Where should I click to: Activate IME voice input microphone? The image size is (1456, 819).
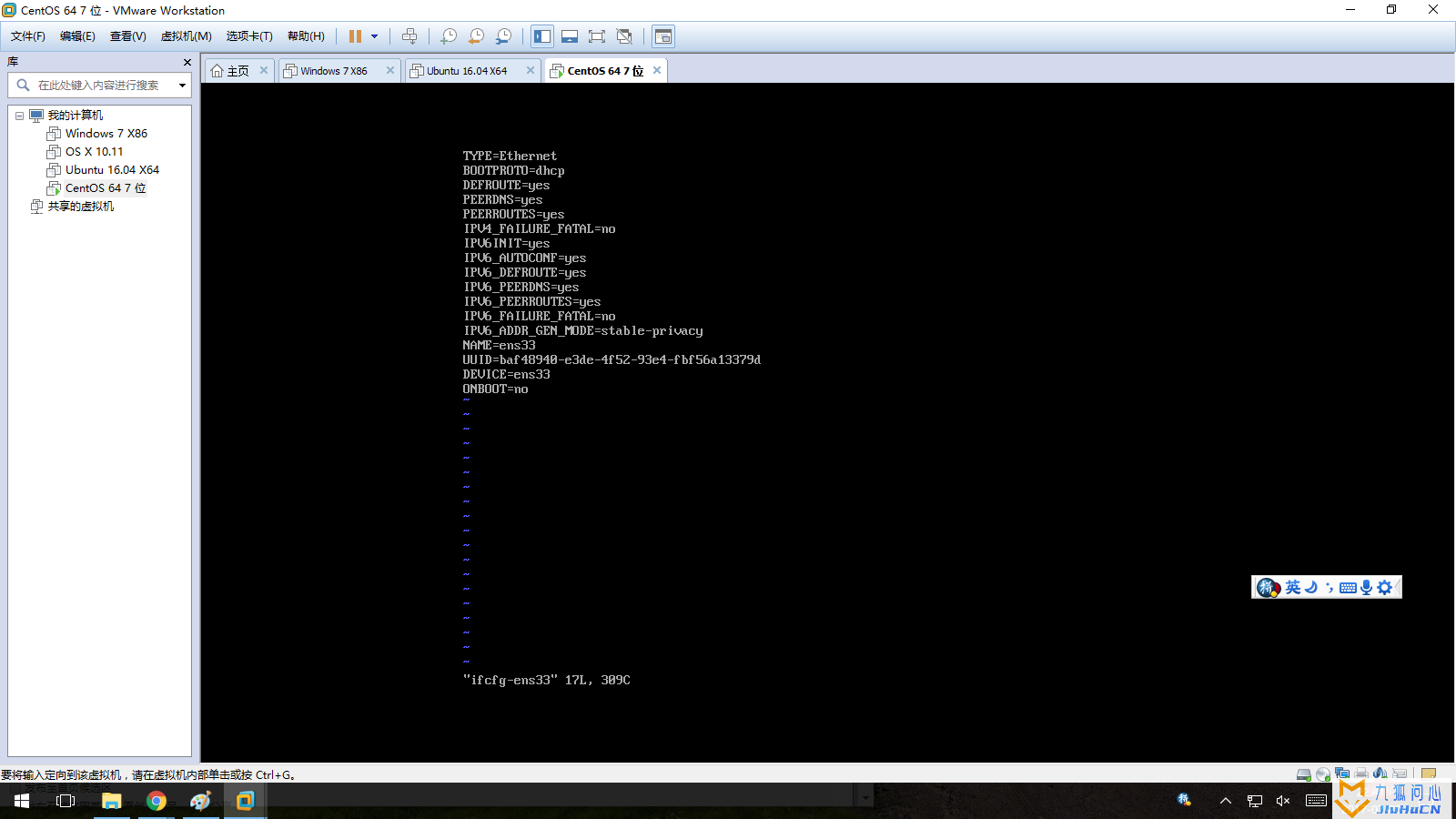point(1366,588)
